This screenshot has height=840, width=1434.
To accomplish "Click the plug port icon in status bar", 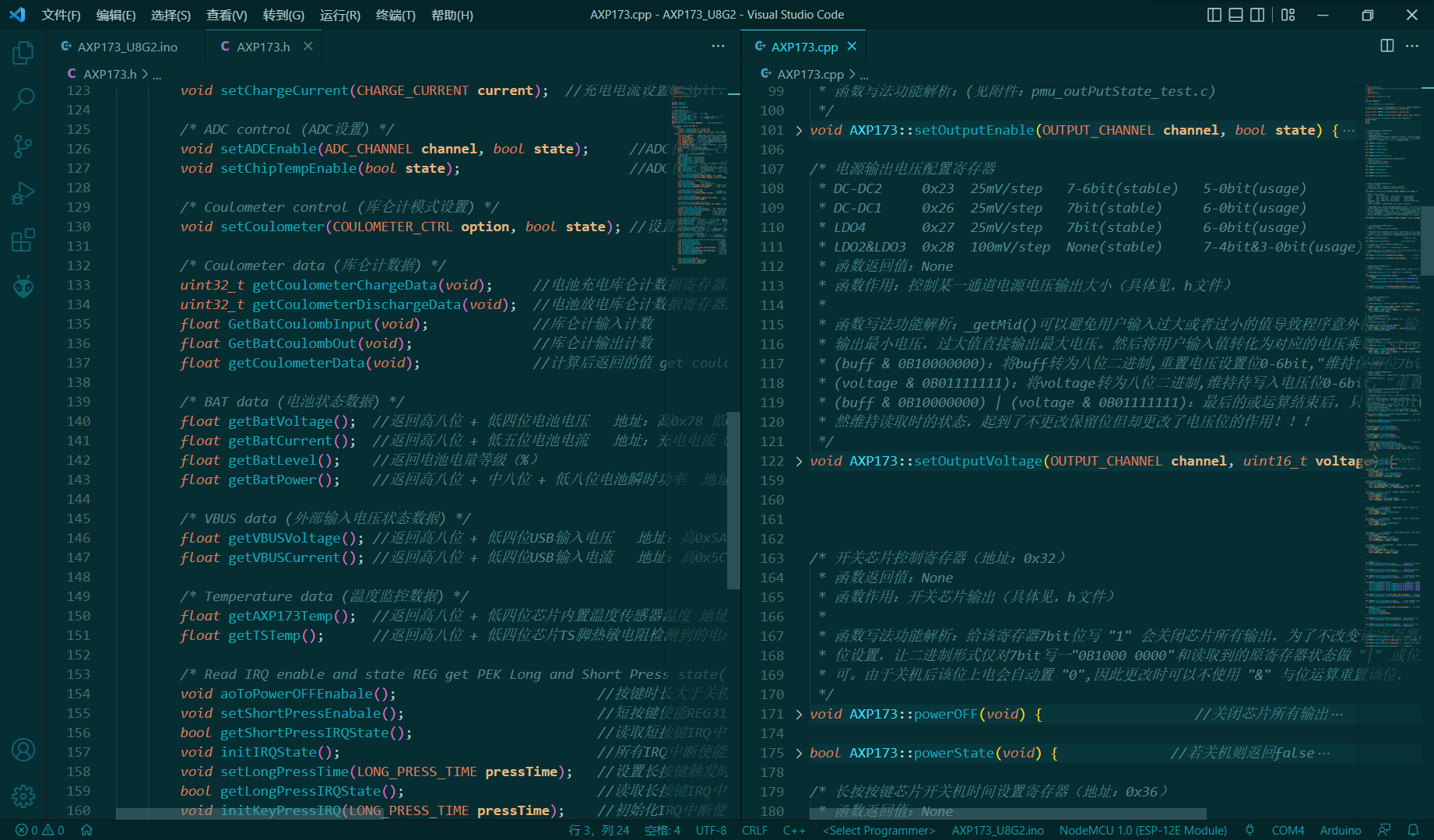I will click(1249, 831).
